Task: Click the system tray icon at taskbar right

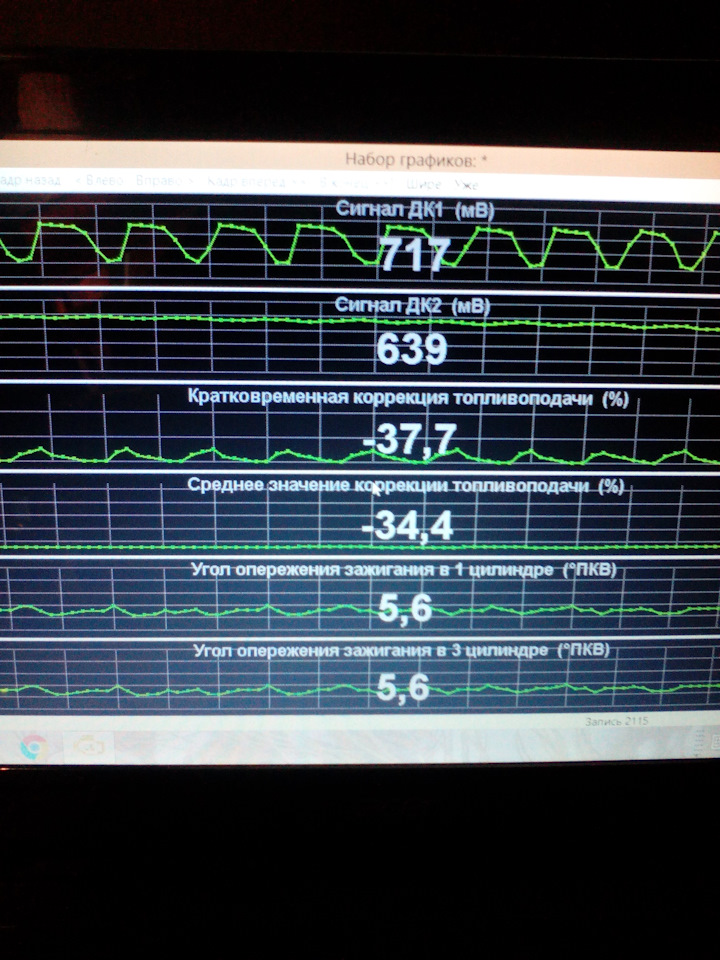Action: pos(713,740)
